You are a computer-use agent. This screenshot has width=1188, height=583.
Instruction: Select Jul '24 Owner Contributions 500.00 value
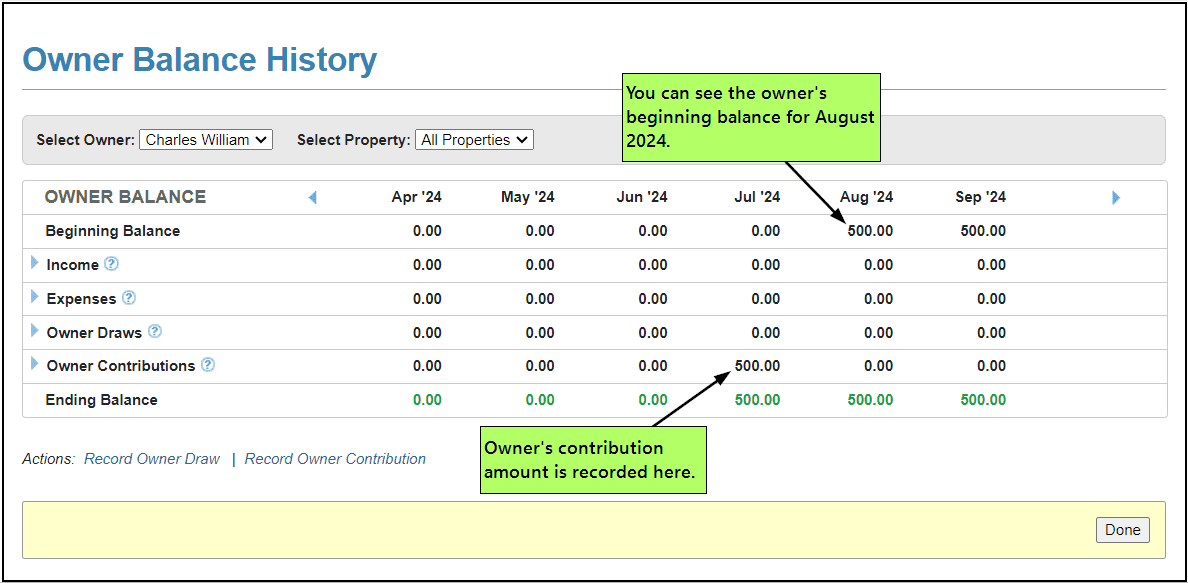[x=757, y=366]
